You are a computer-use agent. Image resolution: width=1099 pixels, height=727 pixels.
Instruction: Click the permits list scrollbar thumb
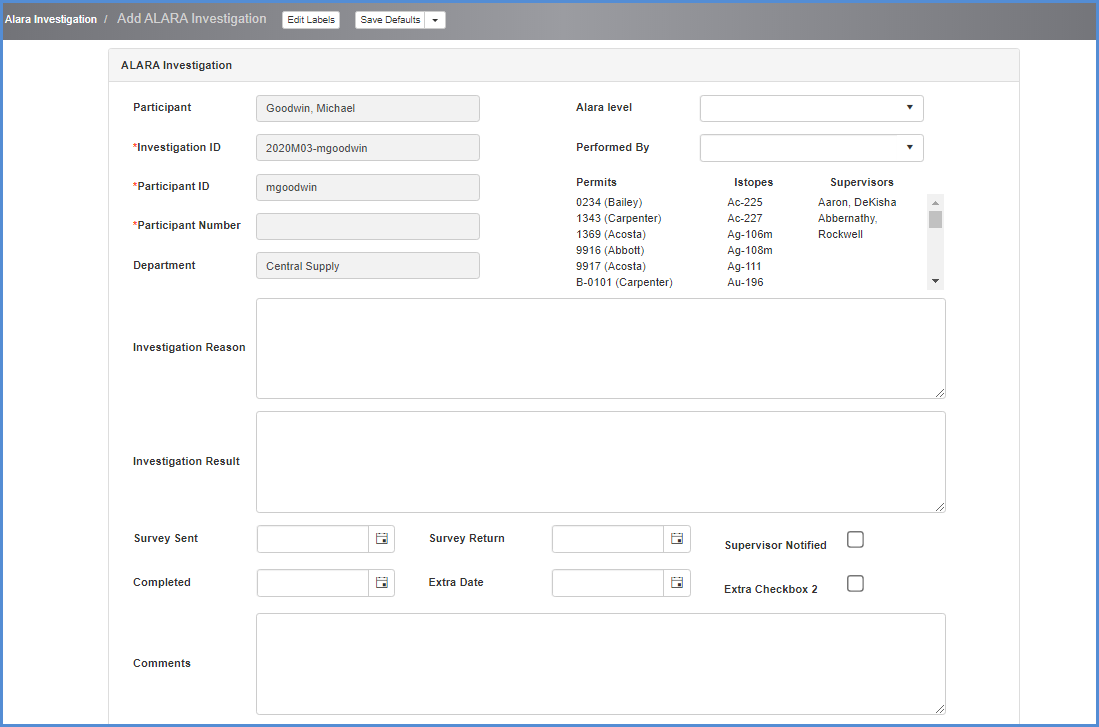pos(935,219)
